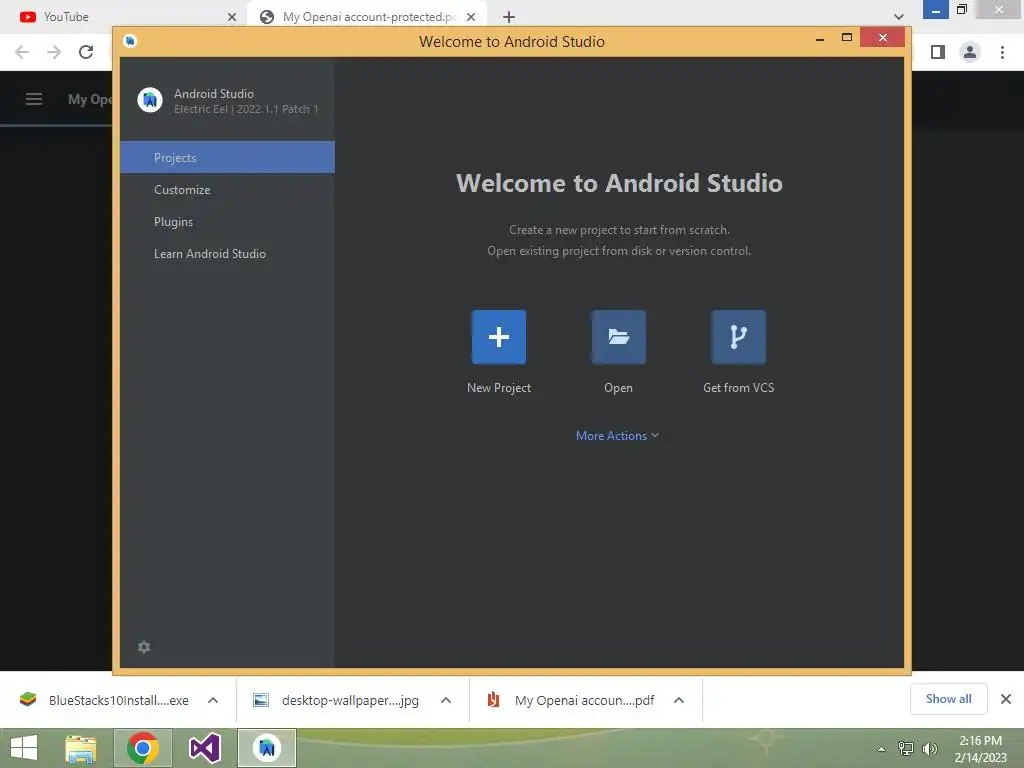This screenshot has width=1024, height=768.
Task: Open an existing project folder icon
Action: click(x=618, y=337)
